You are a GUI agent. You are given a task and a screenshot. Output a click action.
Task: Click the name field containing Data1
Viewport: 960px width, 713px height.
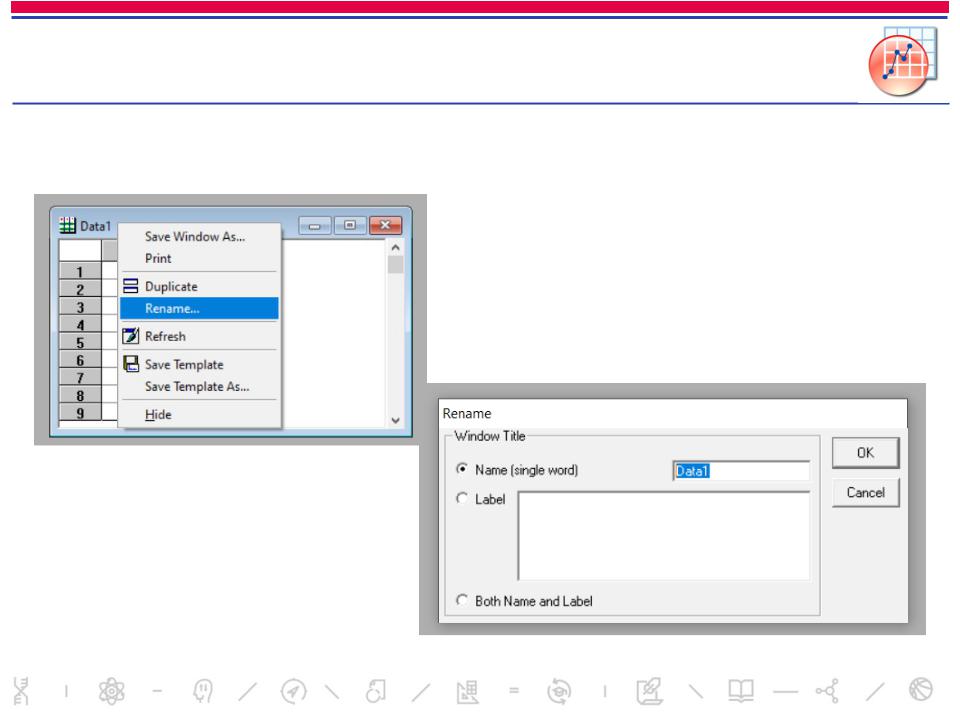coord(741,471)
